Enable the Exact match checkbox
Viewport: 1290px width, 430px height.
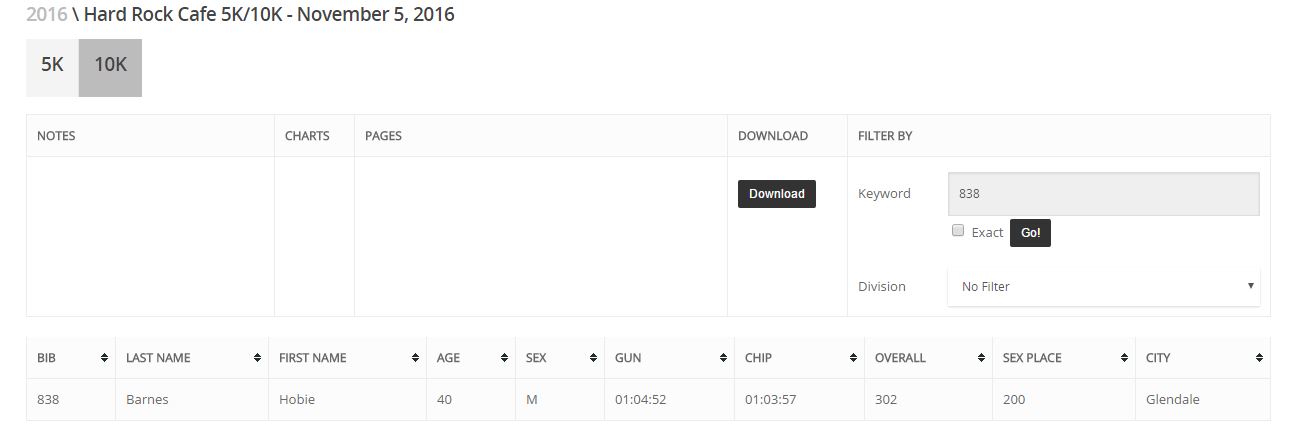click(958, 231)
